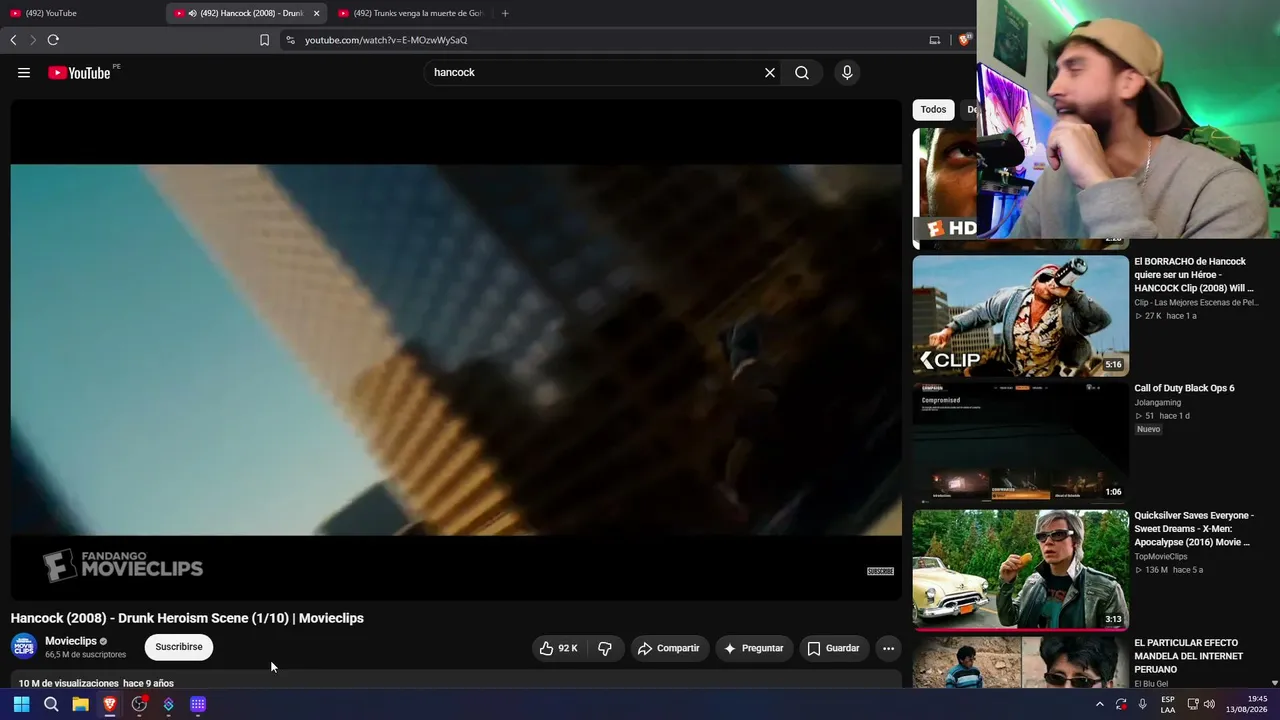
Task: Click the 'Call of Duty Black Ops 6' title
Action: 1184,388
